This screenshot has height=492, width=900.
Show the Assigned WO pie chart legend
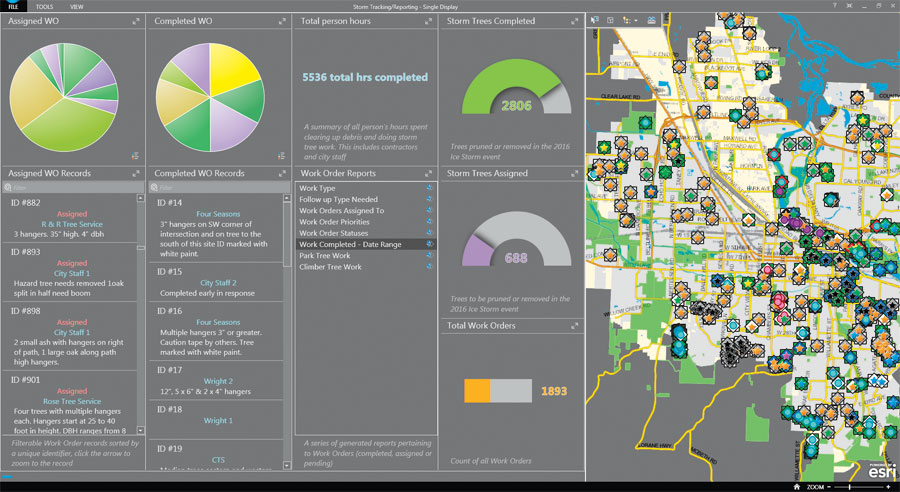pos(135,155)
